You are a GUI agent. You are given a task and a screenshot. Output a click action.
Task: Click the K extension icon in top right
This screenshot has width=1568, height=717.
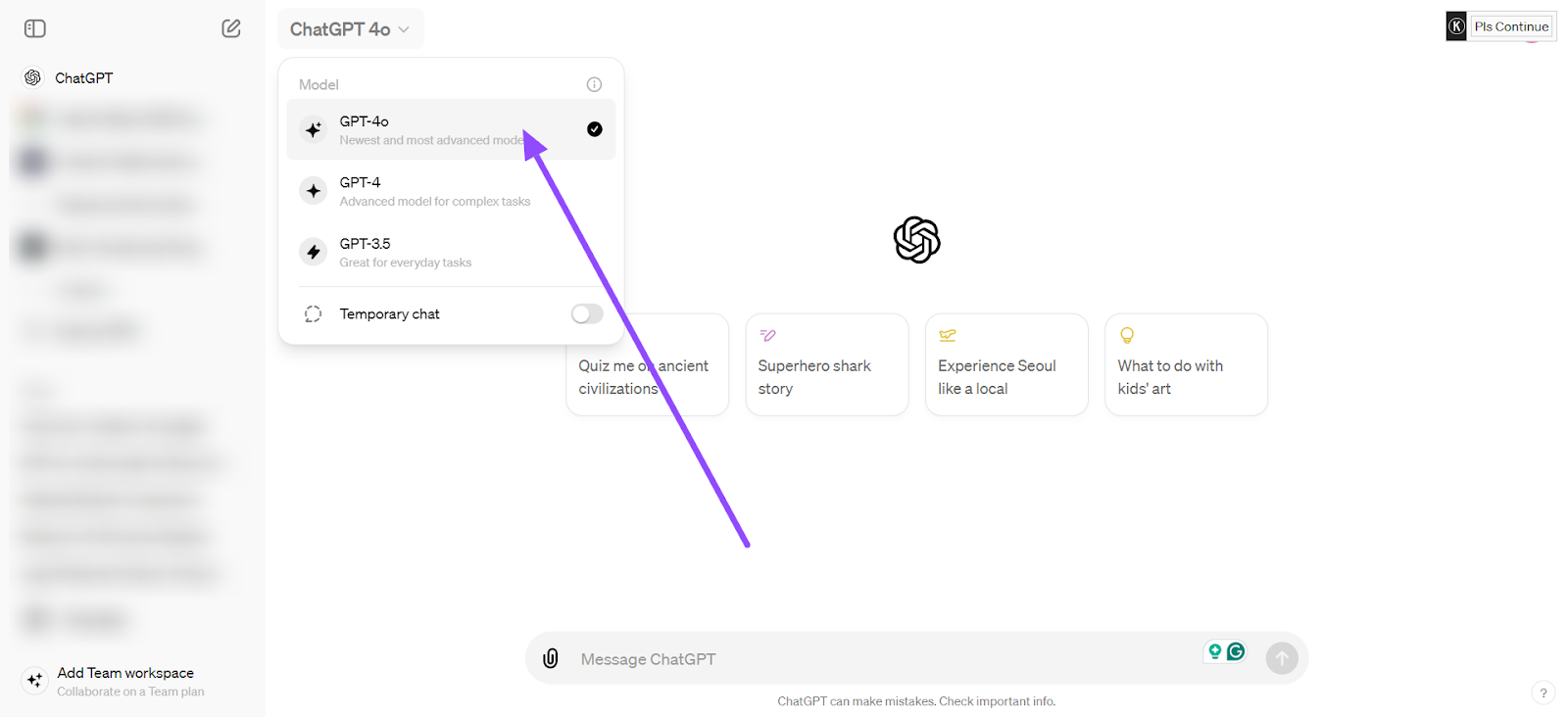pyautogui.click(x=1456, y=26)
